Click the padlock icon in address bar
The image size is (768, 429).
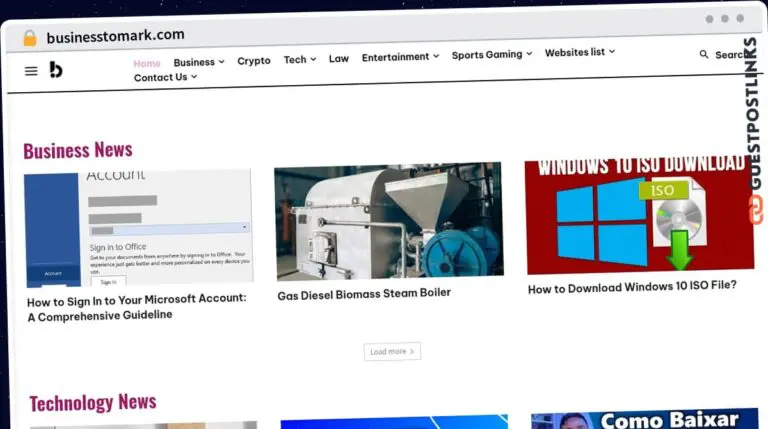tap(29, 37)
